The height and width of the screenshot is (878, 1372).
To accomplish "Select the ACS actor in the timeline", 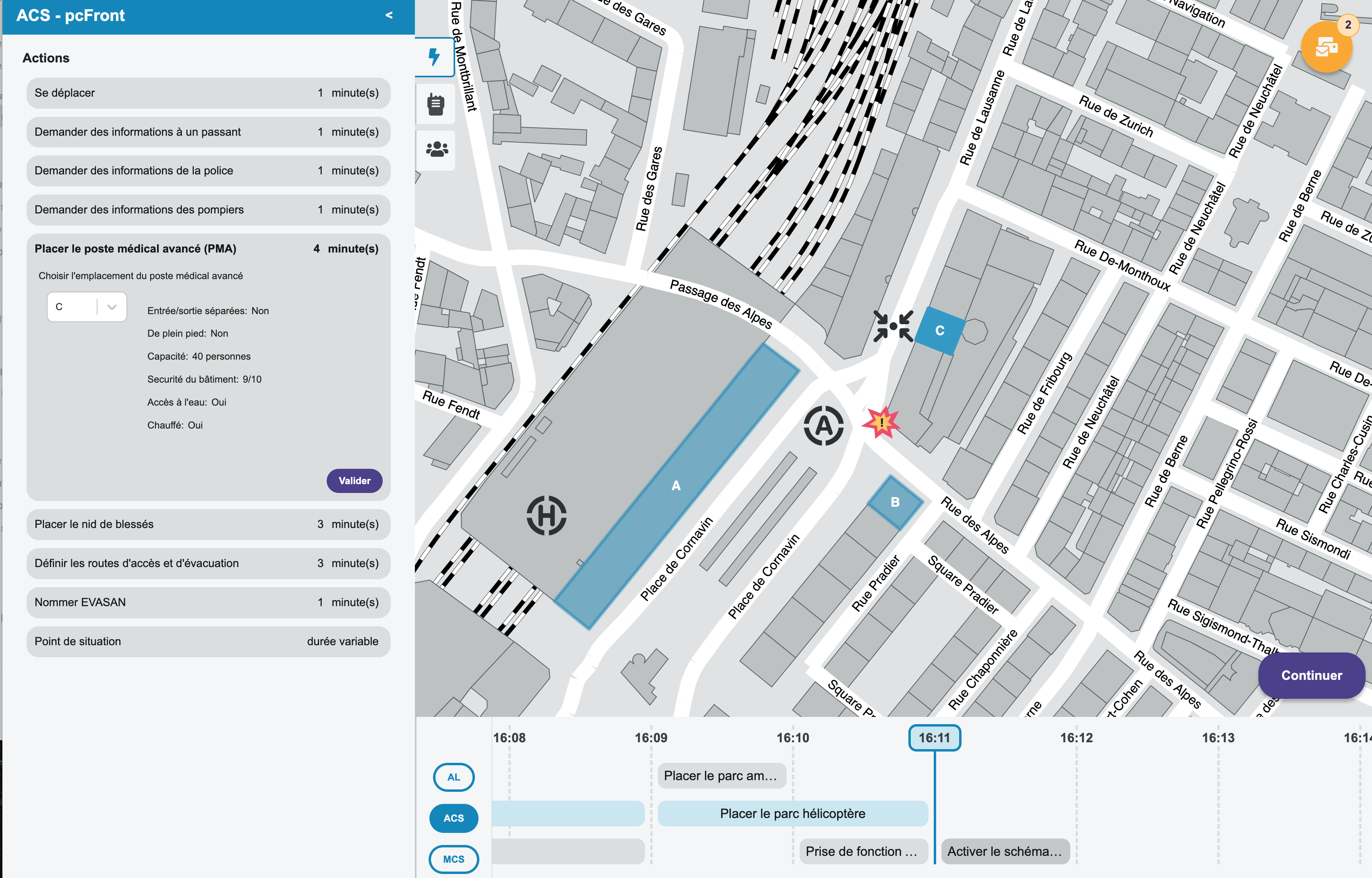I will pyautogui.click(x=453, y=818).
